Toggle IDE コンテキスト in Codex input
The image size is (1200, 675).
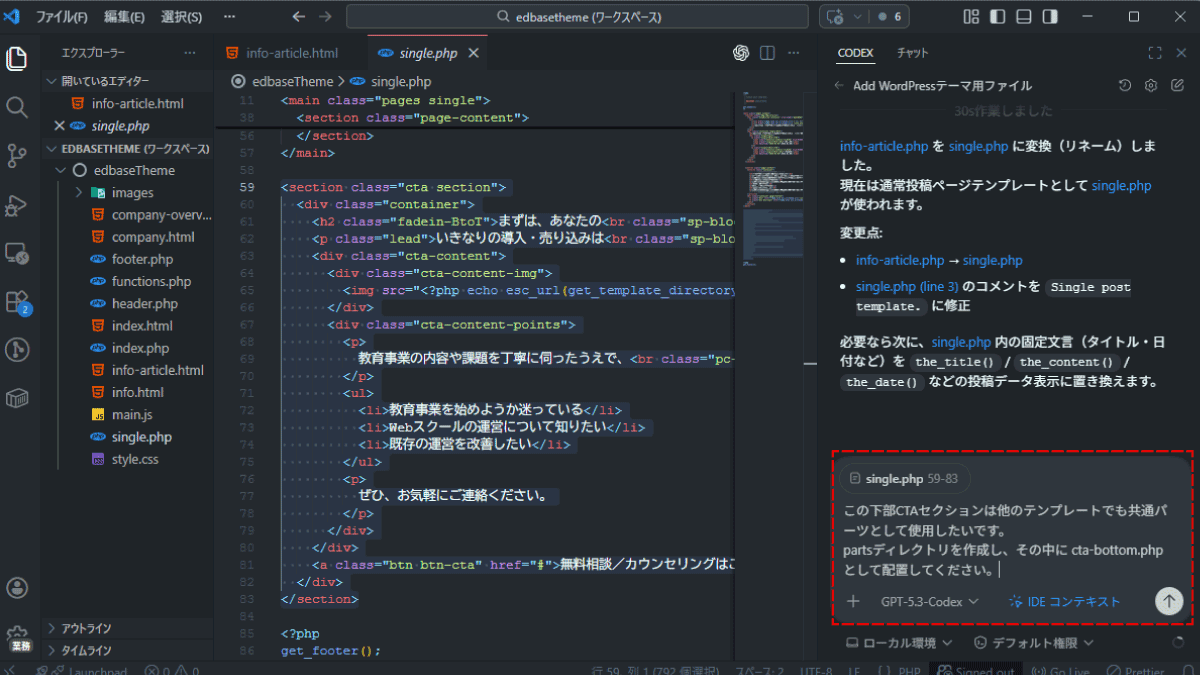1064,602
